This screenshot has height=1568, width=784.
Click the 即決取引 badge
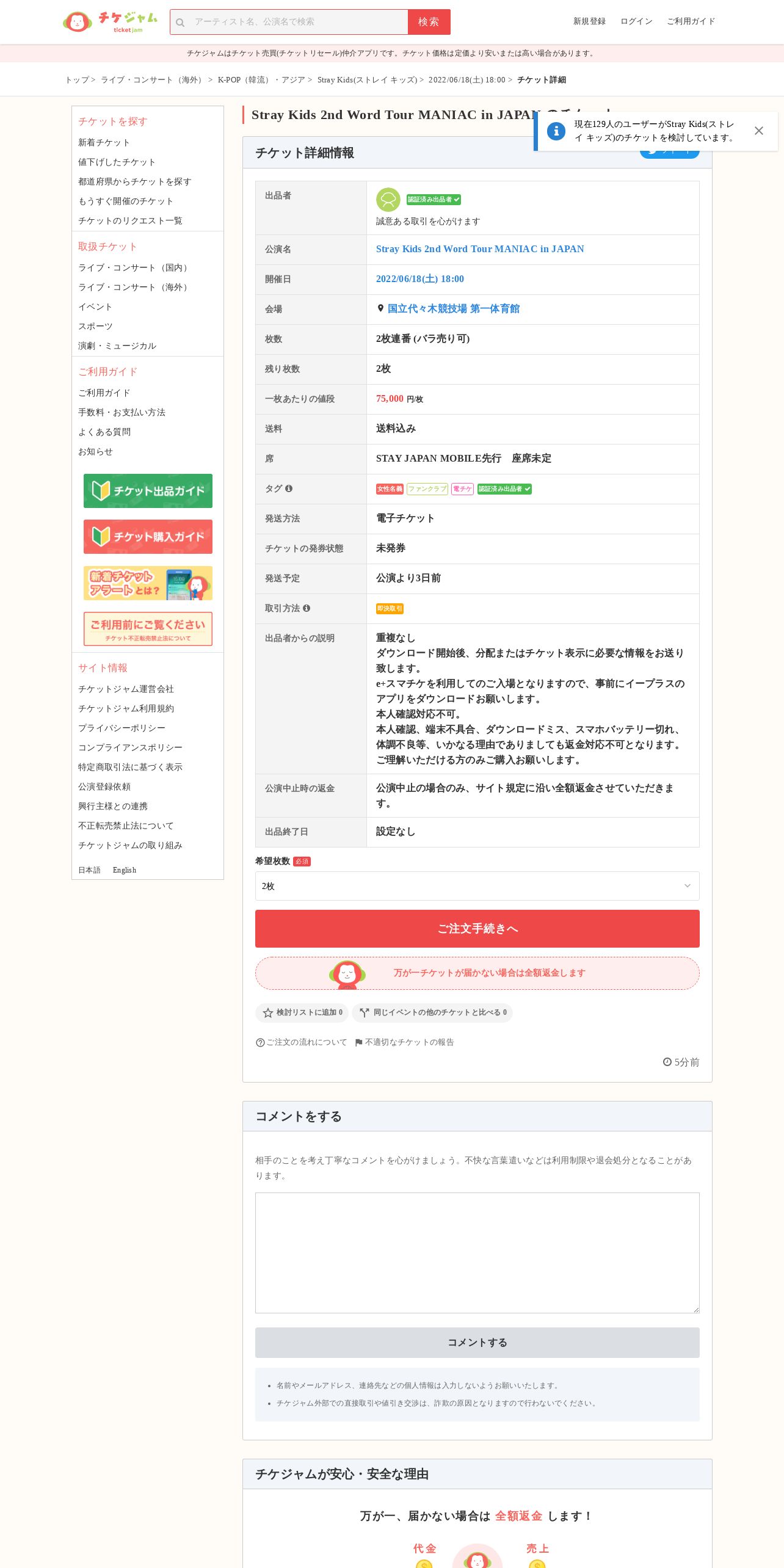[390, 609]
